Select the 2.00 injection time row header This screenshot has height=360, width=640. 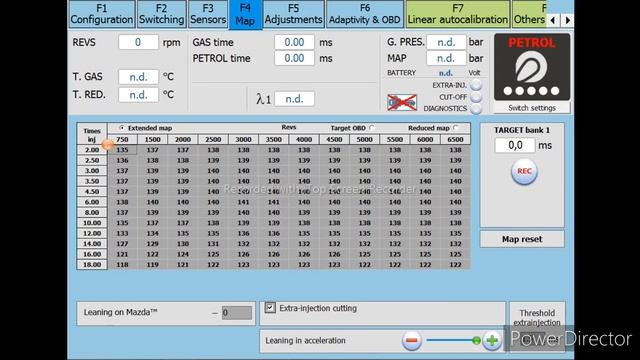[92, 150]
